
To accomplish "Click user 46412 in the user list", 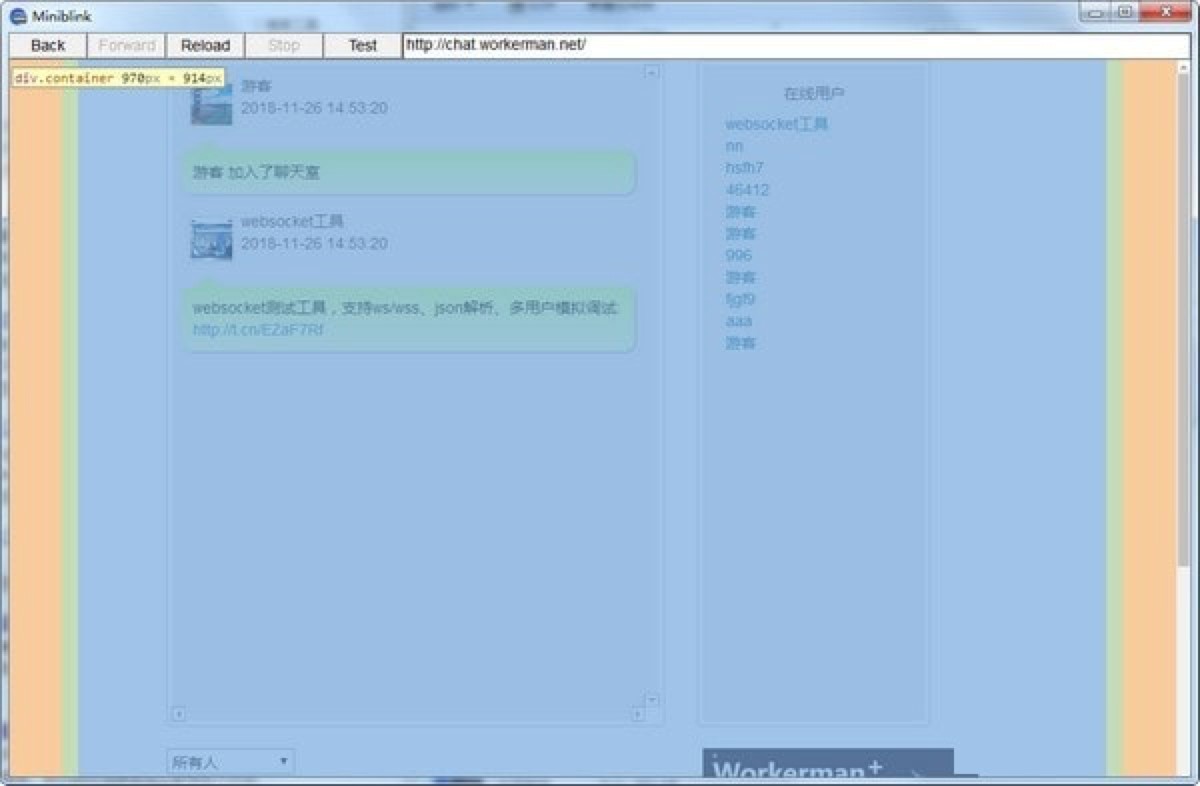I will coord(747,189).
